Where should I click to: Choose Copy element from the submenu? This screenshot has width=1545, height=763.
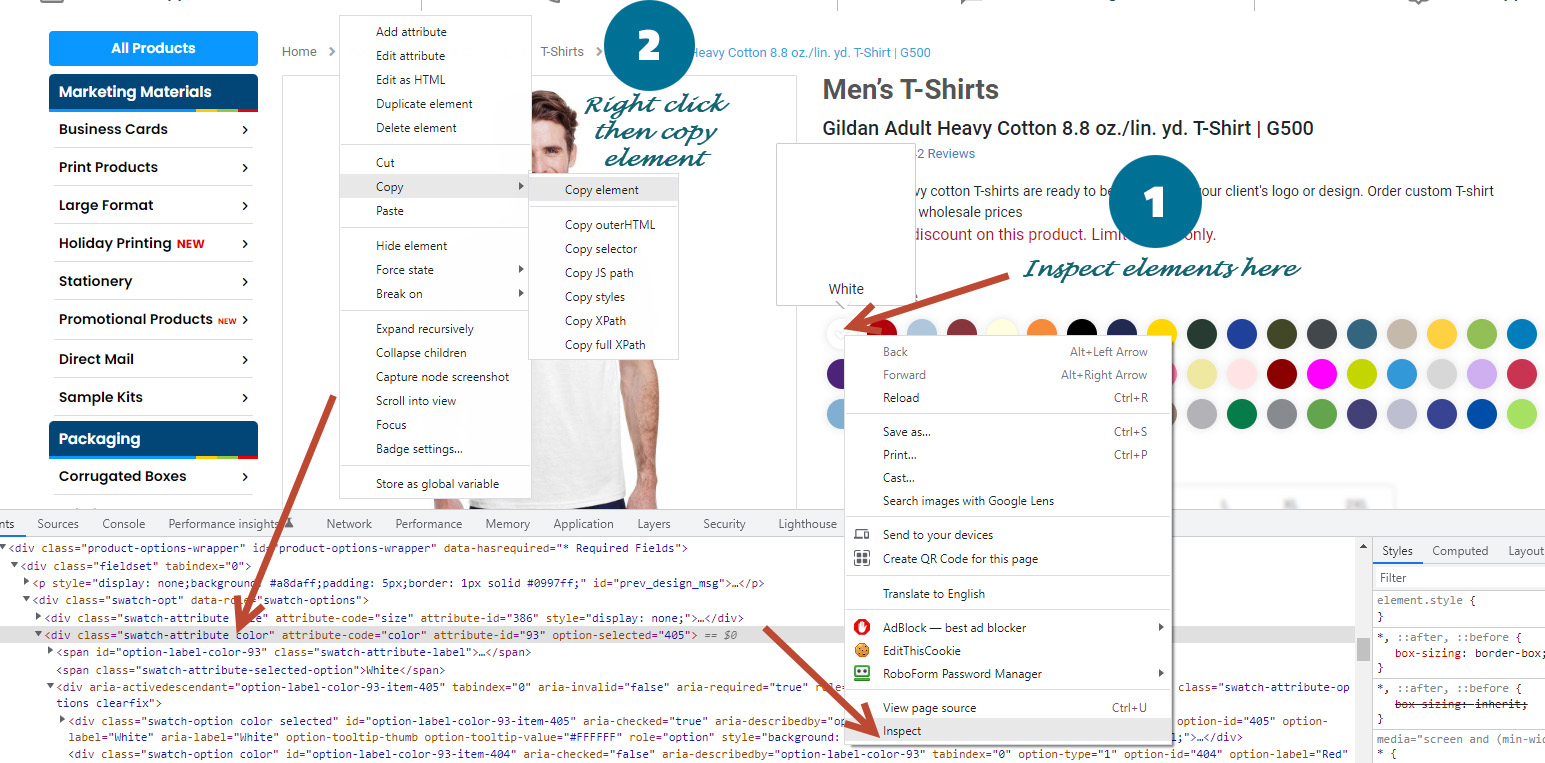(x=602, y=190)
